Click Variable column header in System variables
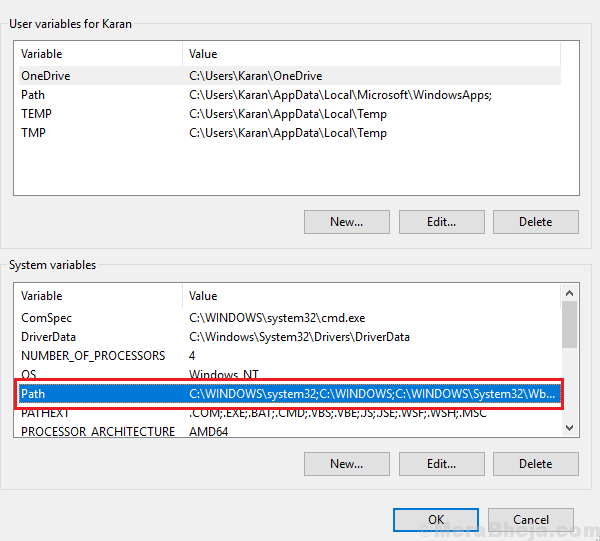This screenshot has height=541, width=600. coord(101,296)
